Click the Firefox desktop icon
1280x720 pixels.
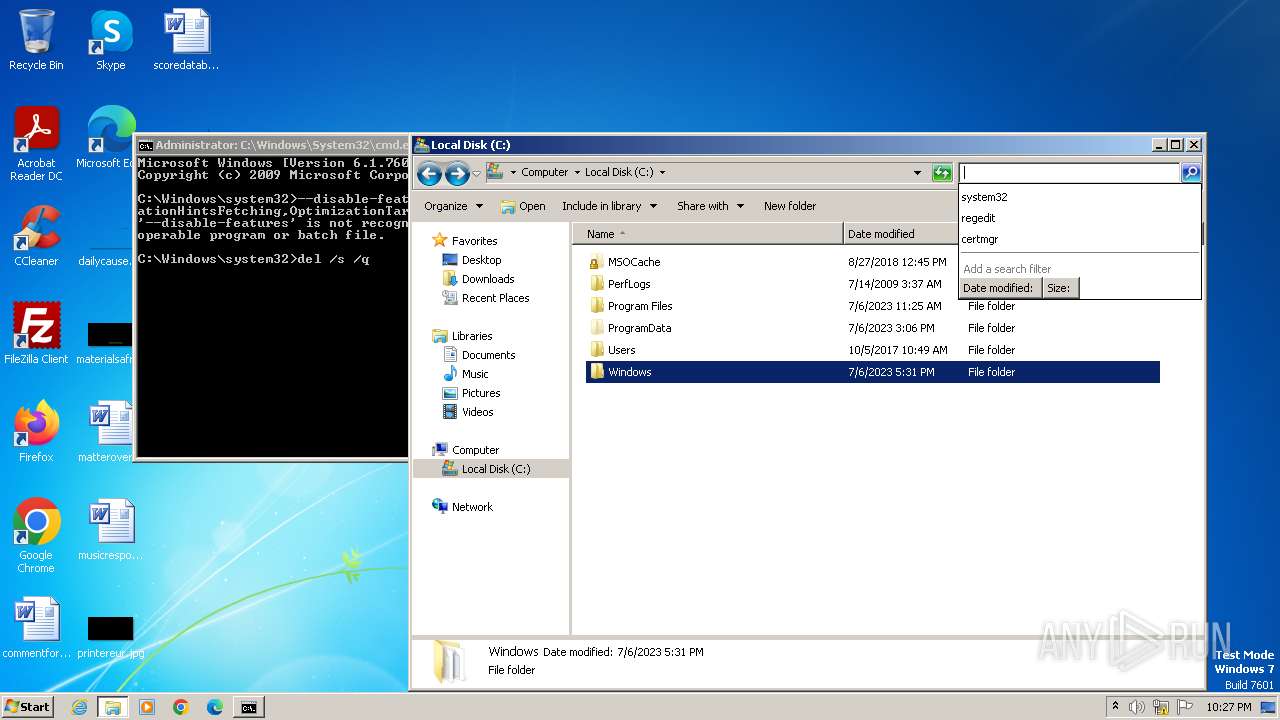[36, 432]
